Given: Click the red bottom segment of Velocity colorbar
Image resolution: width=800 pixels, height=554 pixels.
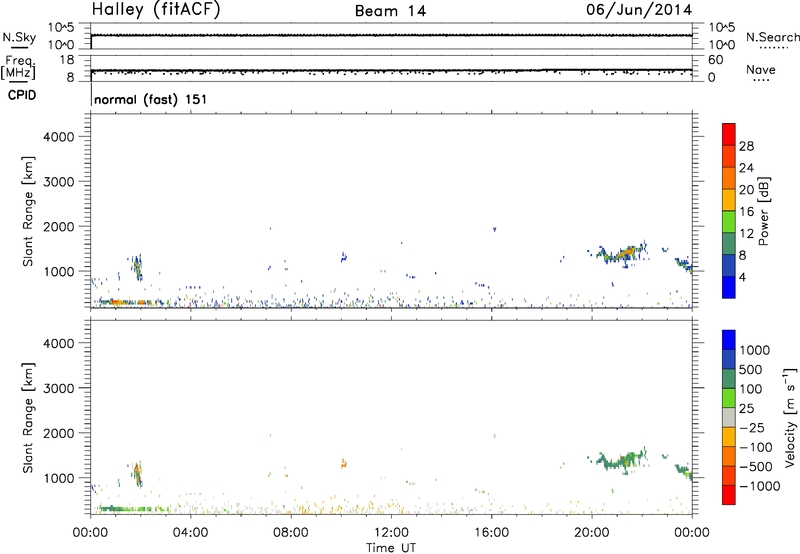Looking at the screenshot, I should (729, 495).
